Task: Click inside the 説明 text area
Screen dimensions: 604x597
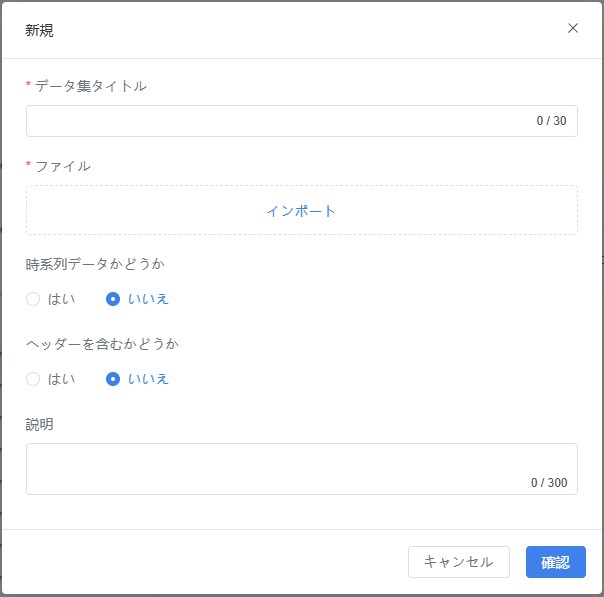Action: coord(280,464)
